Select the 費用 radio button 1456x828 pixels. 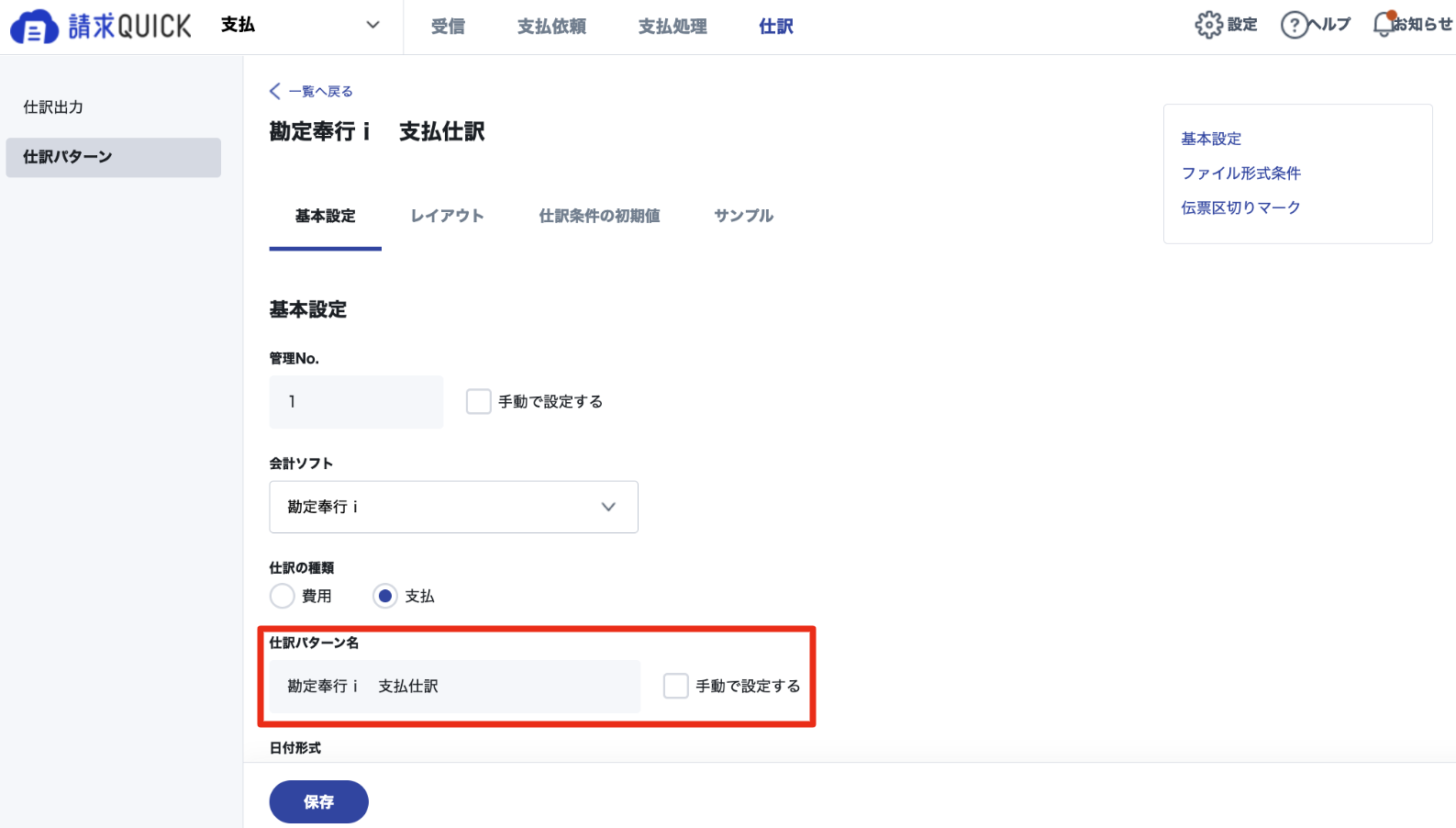tap(283, 596)
